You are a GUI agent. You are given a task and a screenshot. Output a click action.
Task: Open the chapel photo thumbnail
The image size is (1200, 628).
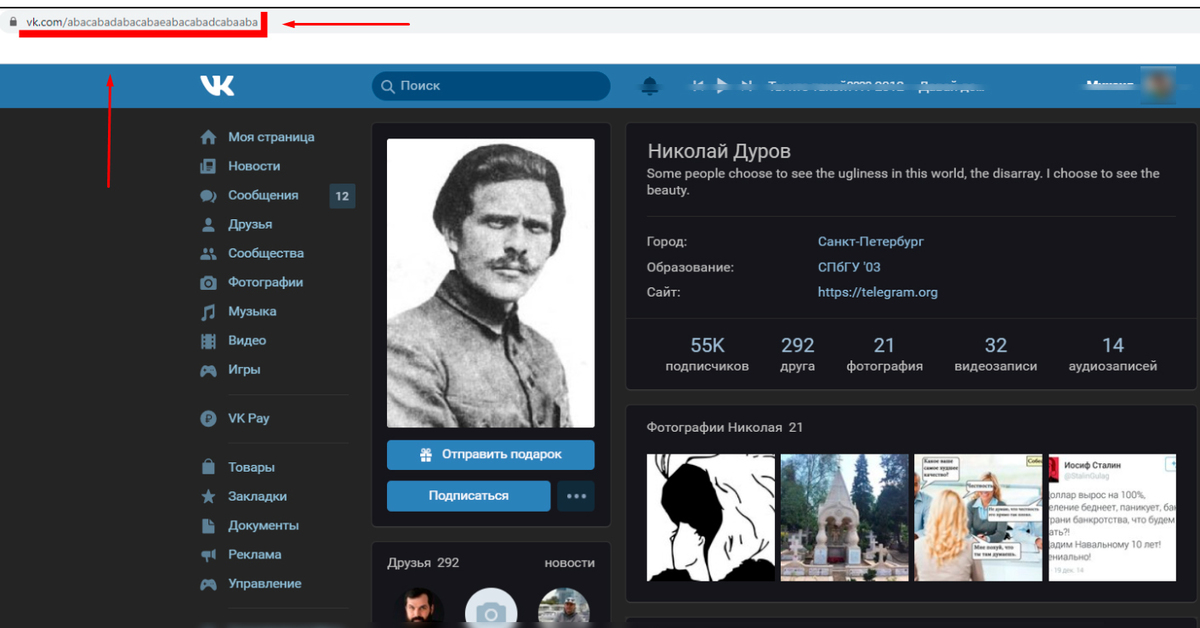coord(843,517)
